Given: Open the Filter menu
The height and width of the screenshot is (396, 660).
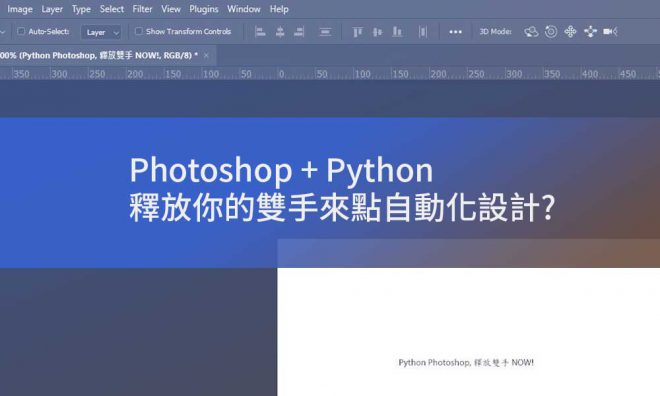Looking at the screenshot, I should tap(142, 9).
